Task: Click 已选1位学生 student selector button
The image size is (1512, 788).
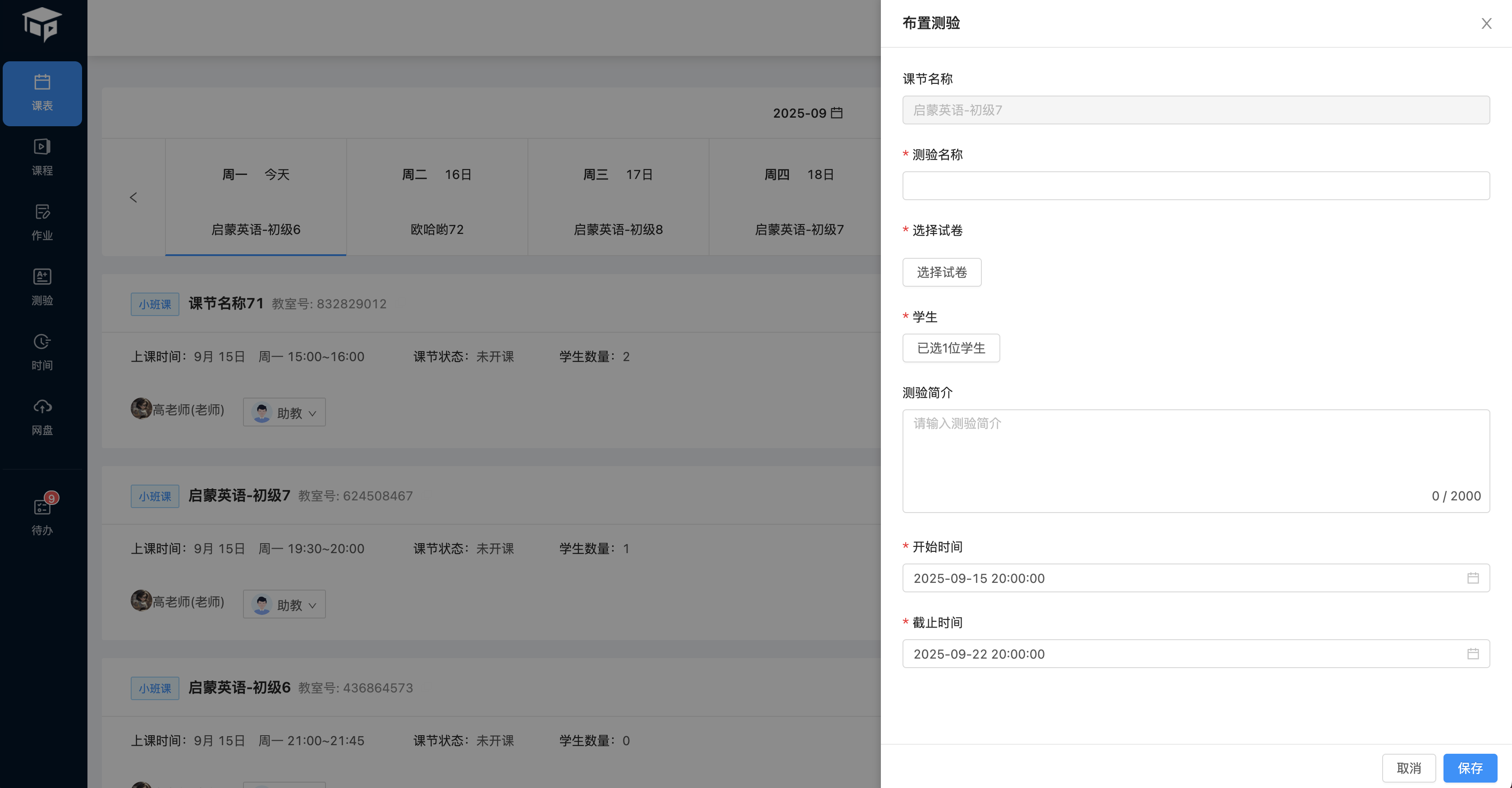Action: [951, 348]
